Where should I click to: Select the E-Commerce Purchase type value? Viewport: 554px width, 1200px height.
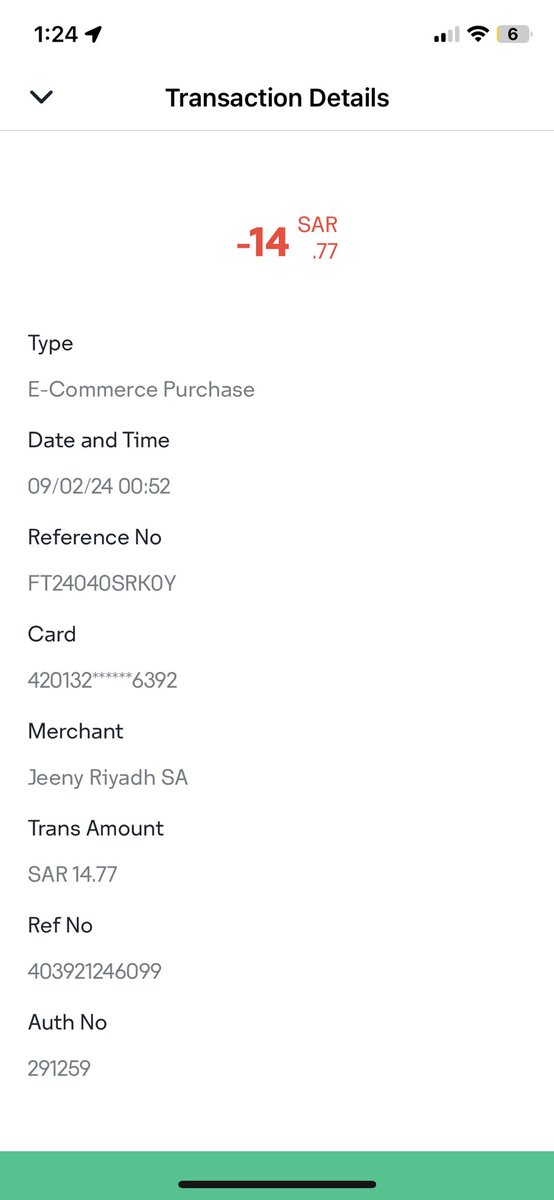pyautogui.click(x=141, y=389)
